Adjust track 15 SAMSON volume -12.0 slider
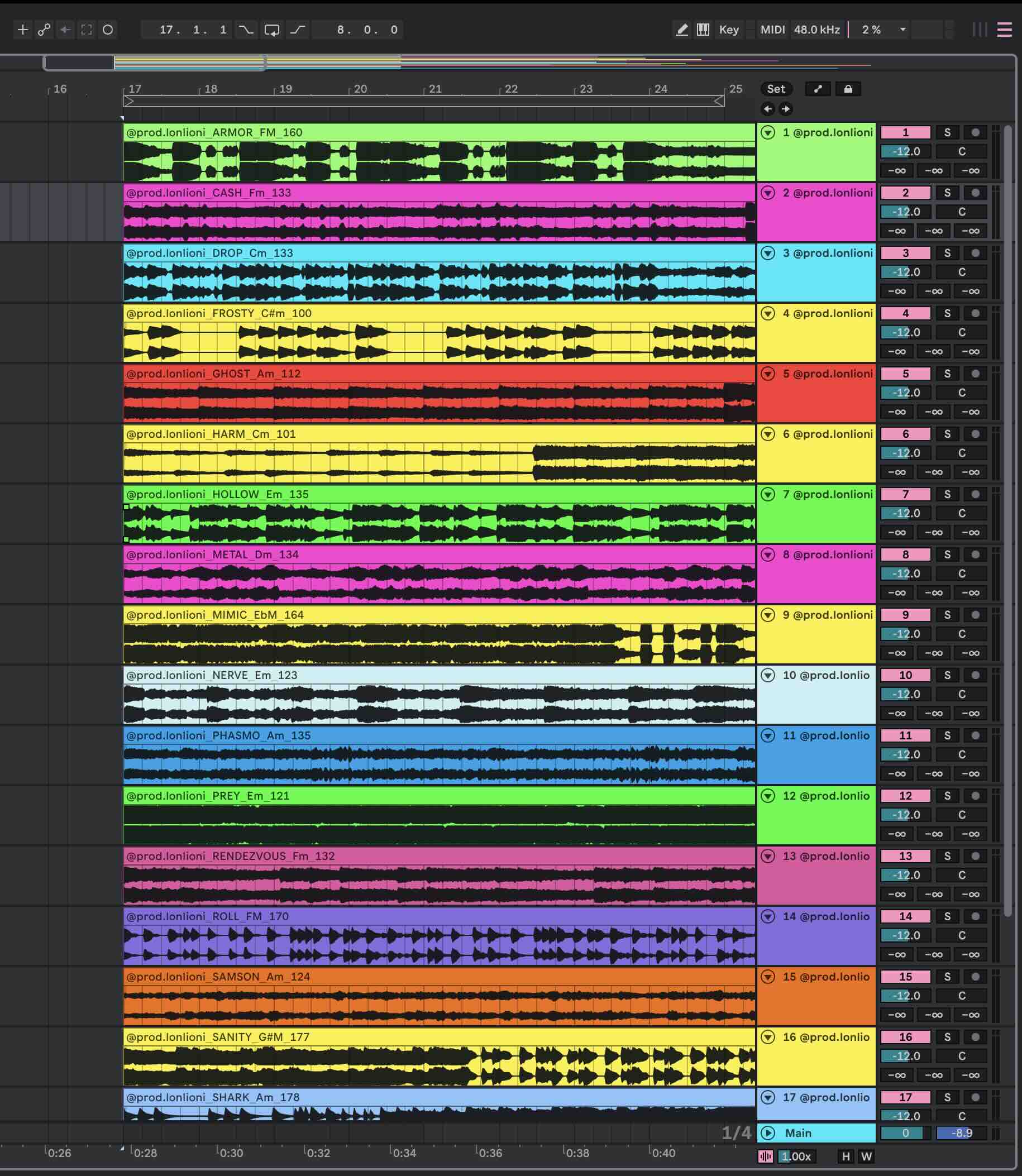This screenshot has width=1022, height=1176. (905, 996)
